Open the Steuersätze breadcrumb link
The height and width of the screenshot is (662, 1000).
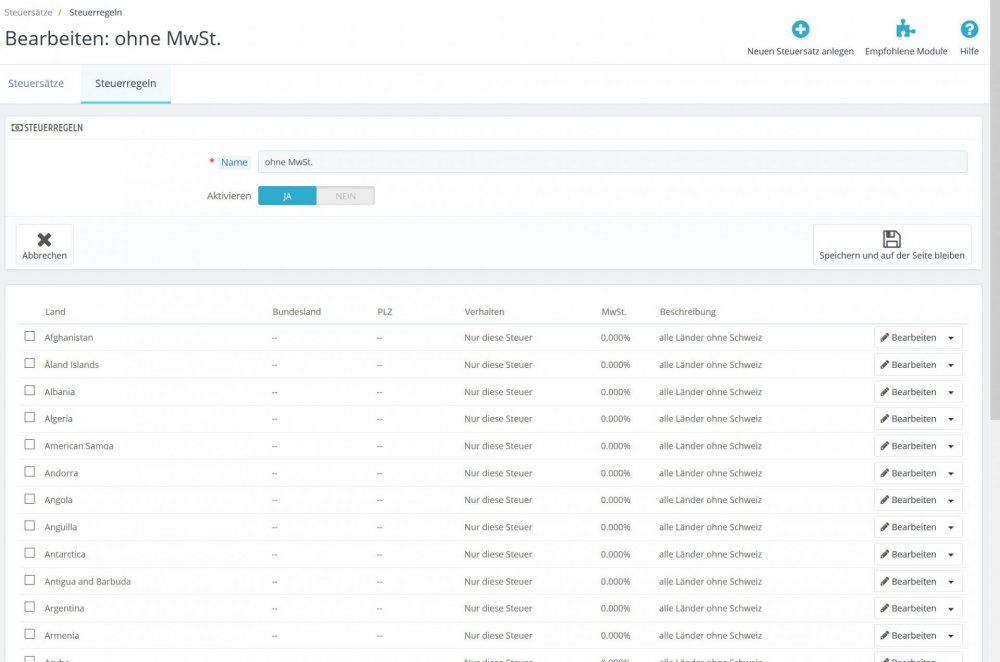27,12
